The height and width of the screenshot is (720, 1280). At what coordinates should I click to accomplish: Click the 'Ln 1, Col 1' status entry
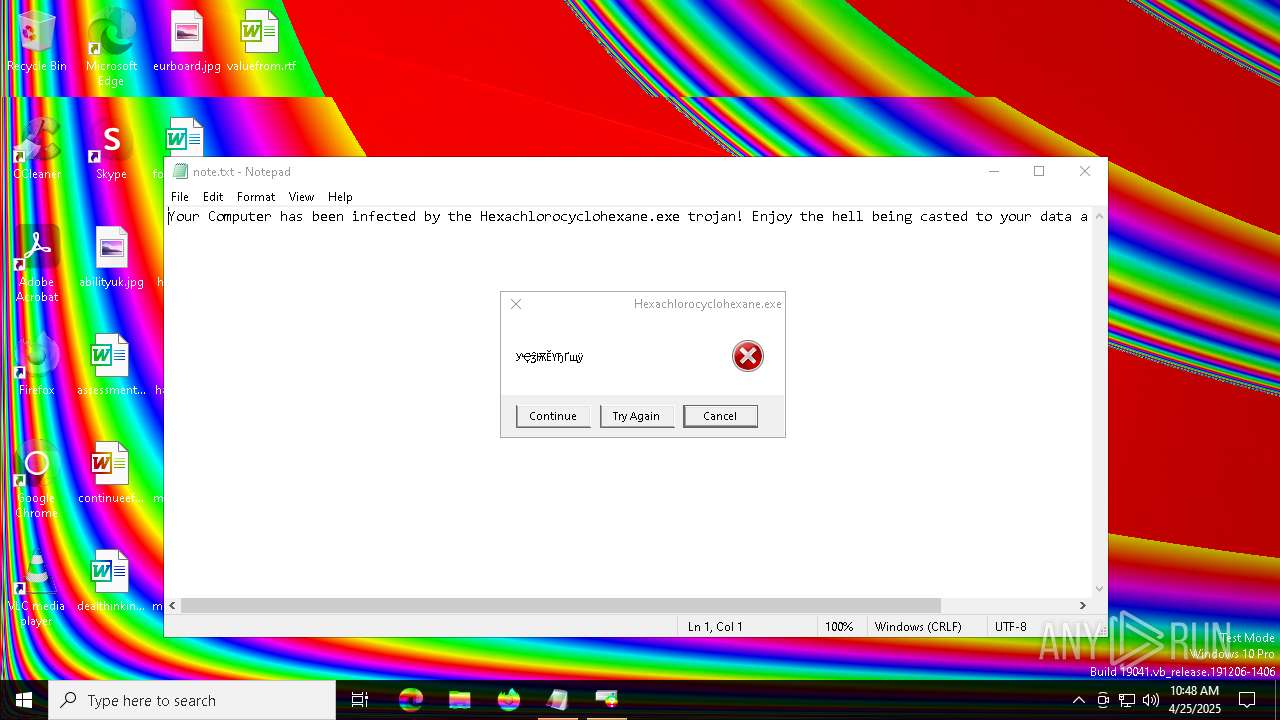click(715, 627)
